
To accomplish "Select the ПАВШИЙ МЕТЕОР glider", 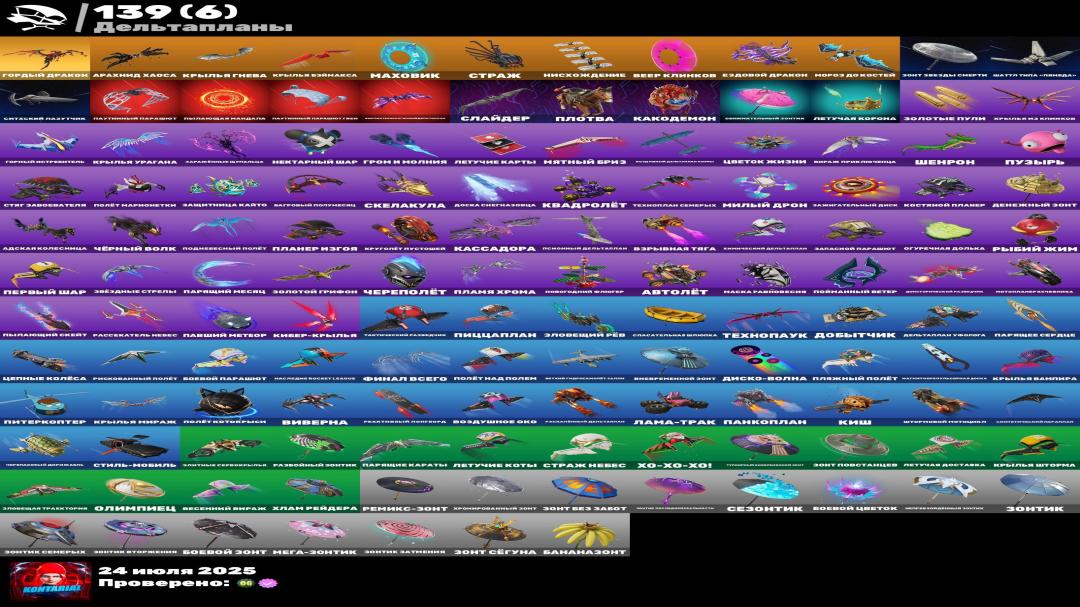I will [225, 318].
